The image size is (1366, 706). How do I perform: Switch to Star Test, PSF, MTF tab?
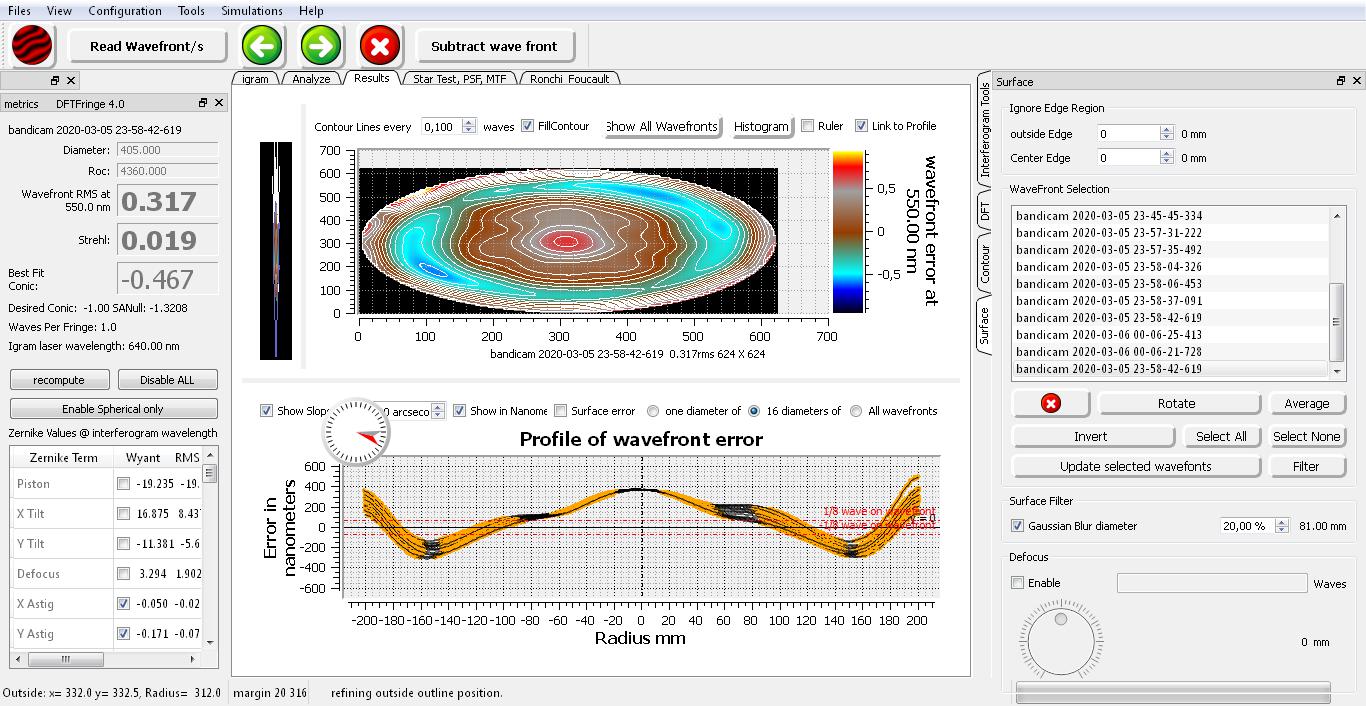pos(460,79)
